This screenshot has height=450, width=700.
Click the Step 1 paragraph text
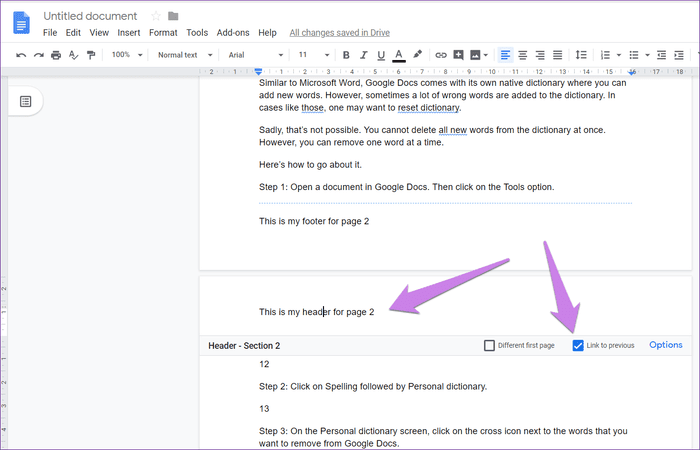(406, 187)
